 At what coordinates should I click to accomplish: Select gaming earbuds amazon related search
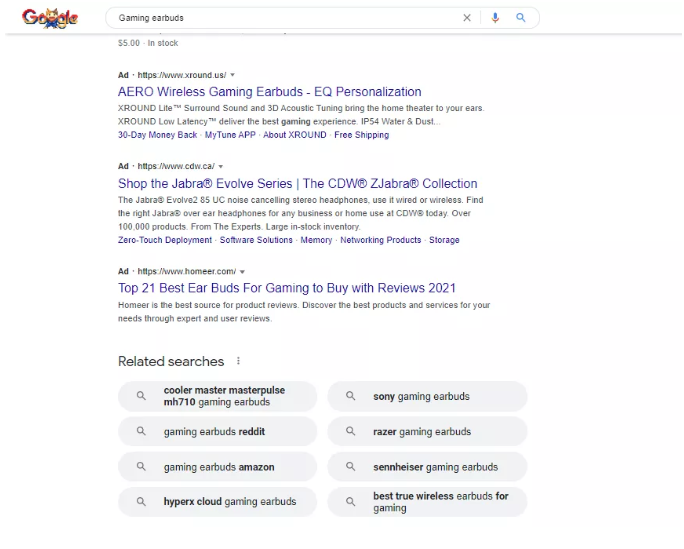(218, 467)
